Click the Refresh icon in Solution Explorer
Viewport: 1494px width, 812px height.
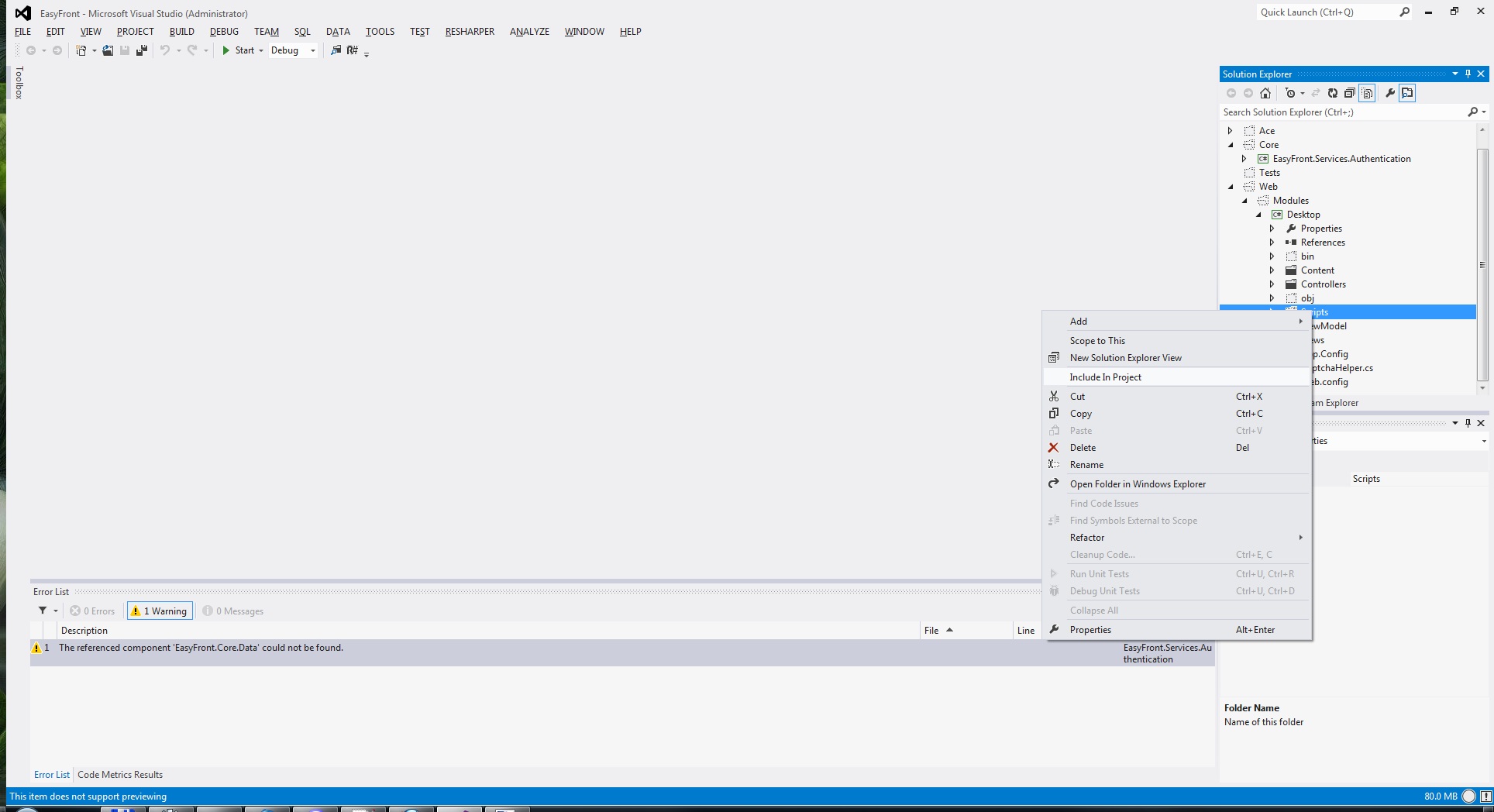coord(1333,93)
